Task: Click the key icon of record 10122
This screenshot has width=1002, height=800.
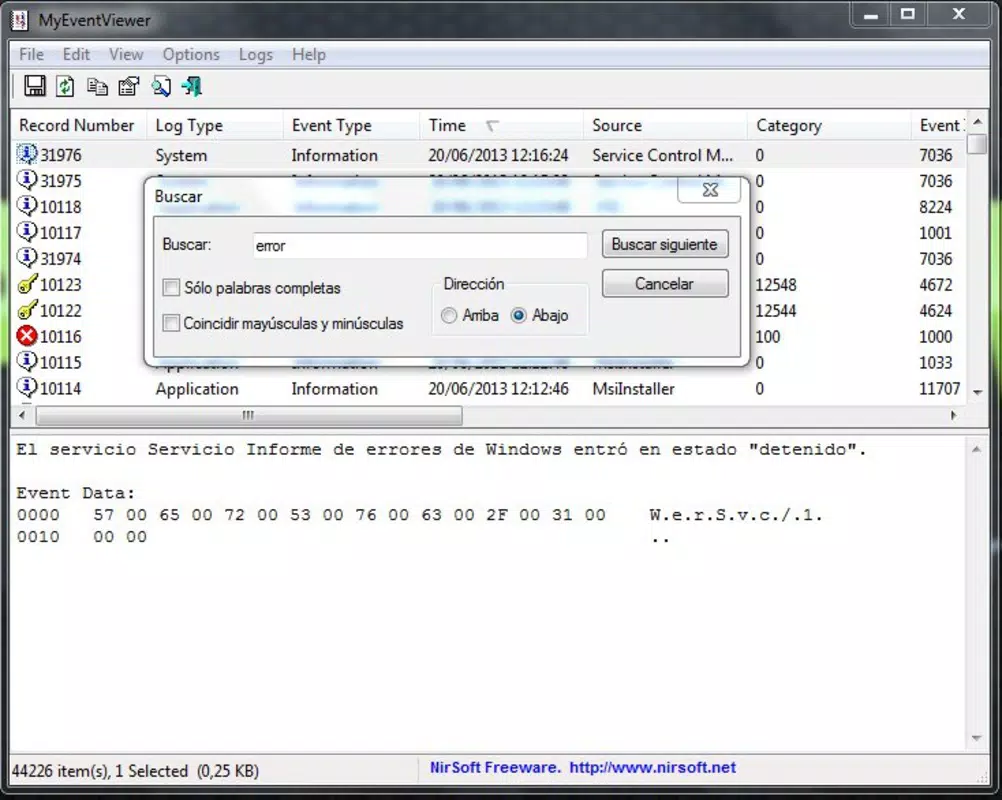Action: (x=27, y=310)
